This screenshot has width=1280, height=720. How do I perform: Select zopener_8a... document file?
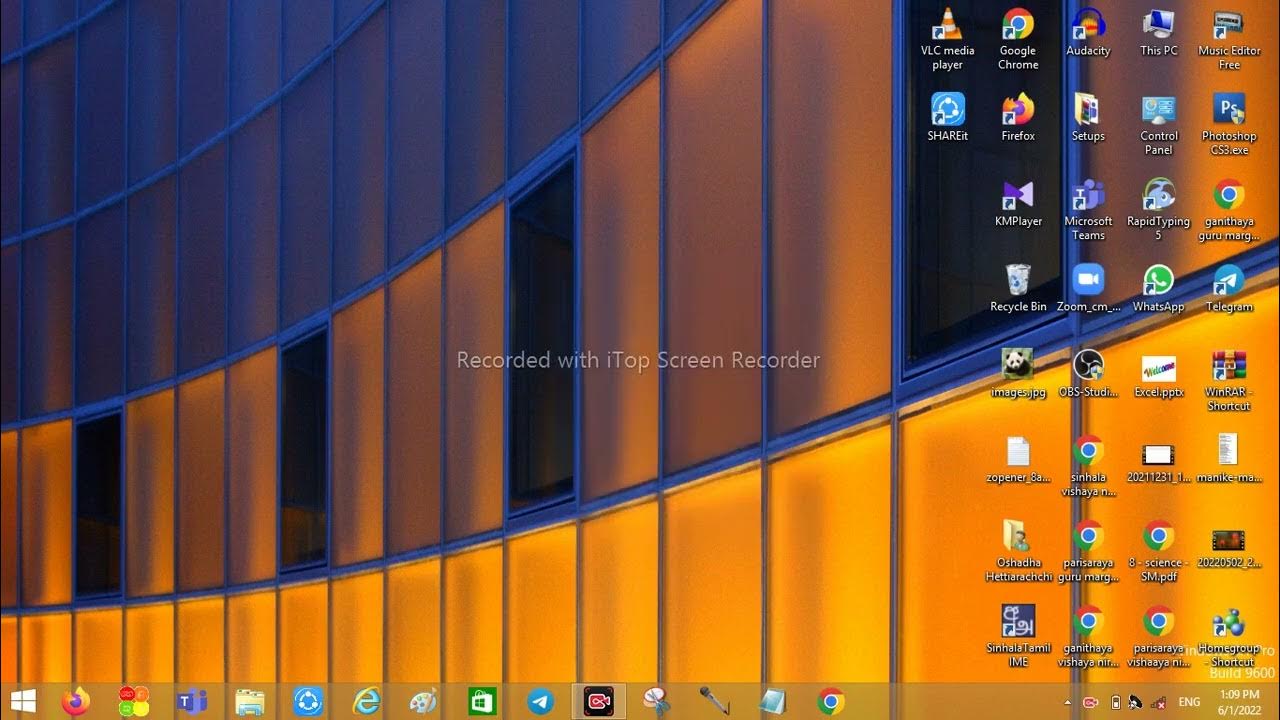click(1018, 458)
